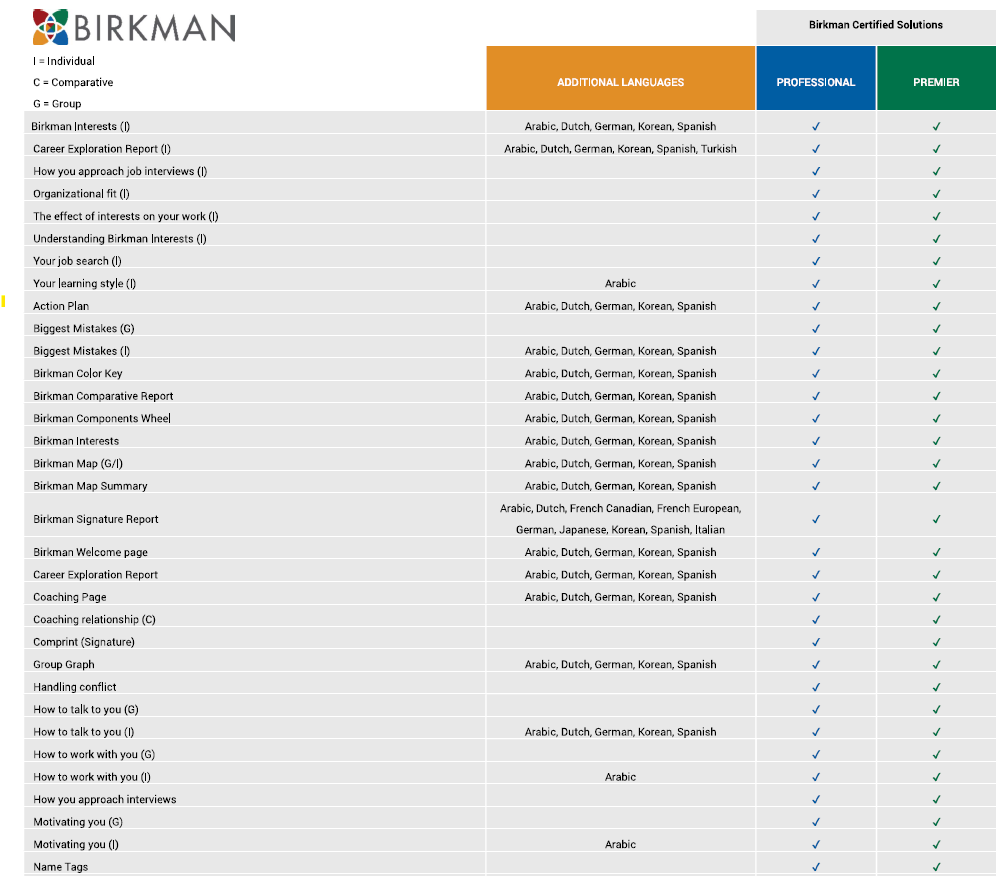This screenshot has width=1005, height=876.
Task: Click Arabic in How to work with you (I) row
Action: (x=620, y=777)
